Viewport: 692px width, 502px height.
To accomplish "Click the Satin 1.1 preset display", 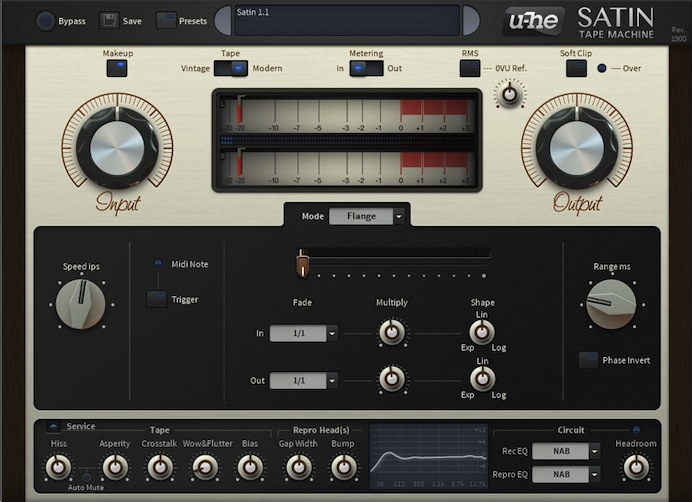I will pyautogui.click(x=347, y=20).
